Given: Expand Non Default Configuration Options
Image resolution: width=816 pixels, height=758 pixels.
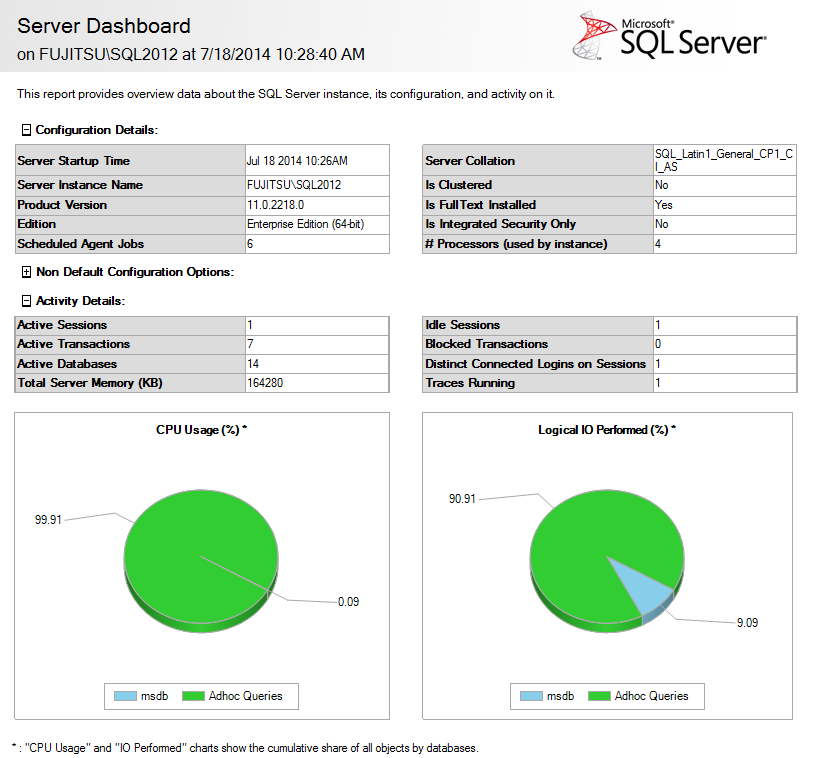Looking at the screenshot, I should click(x=26, y=272).
